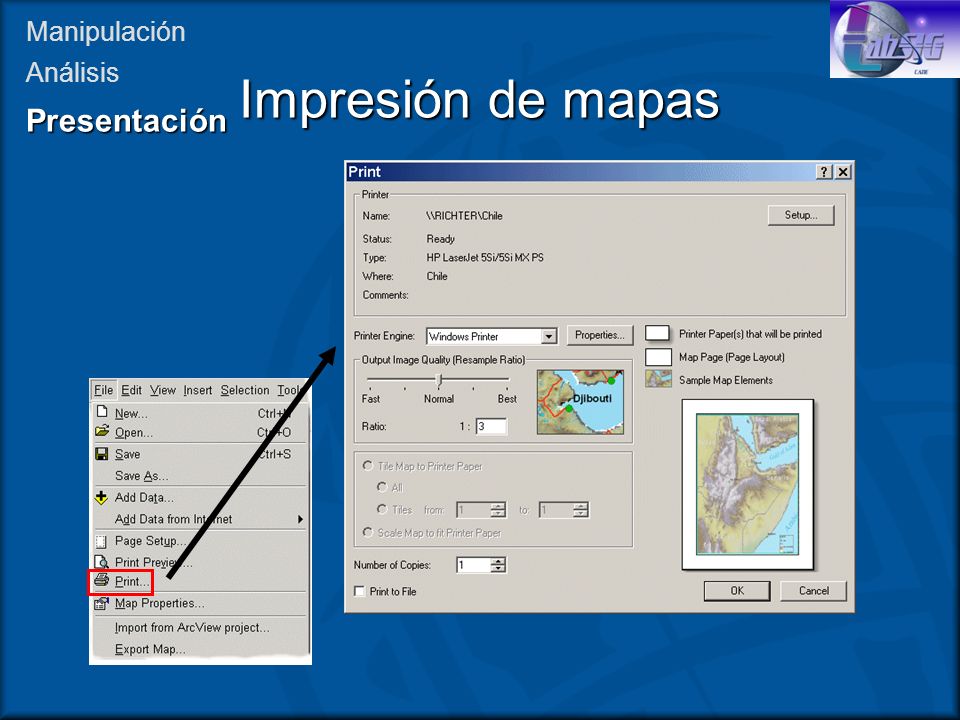This screenshot has width=960, height=720.
Task: Click the Open folder icon in File menu
Action: point(102,431)
